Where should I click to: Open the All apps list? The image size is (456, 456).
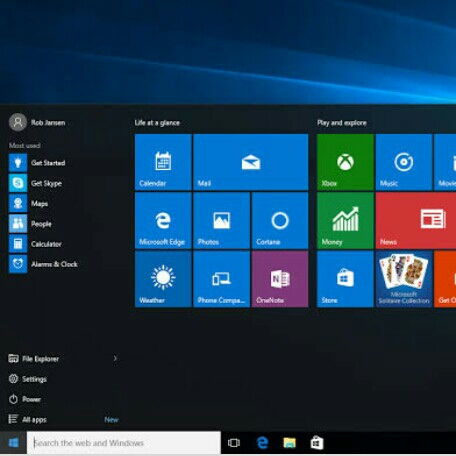27,419
